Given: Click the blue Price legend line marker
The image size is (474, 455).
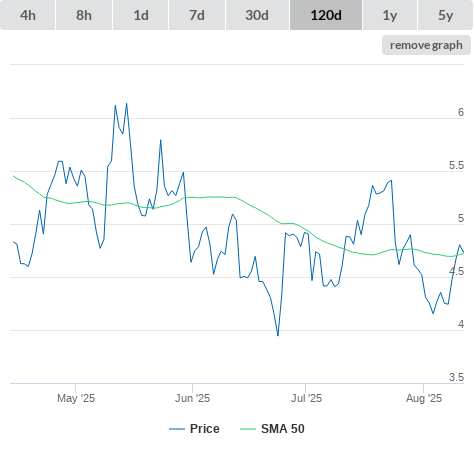Looking at the screenshot, I should pos(177,429).
